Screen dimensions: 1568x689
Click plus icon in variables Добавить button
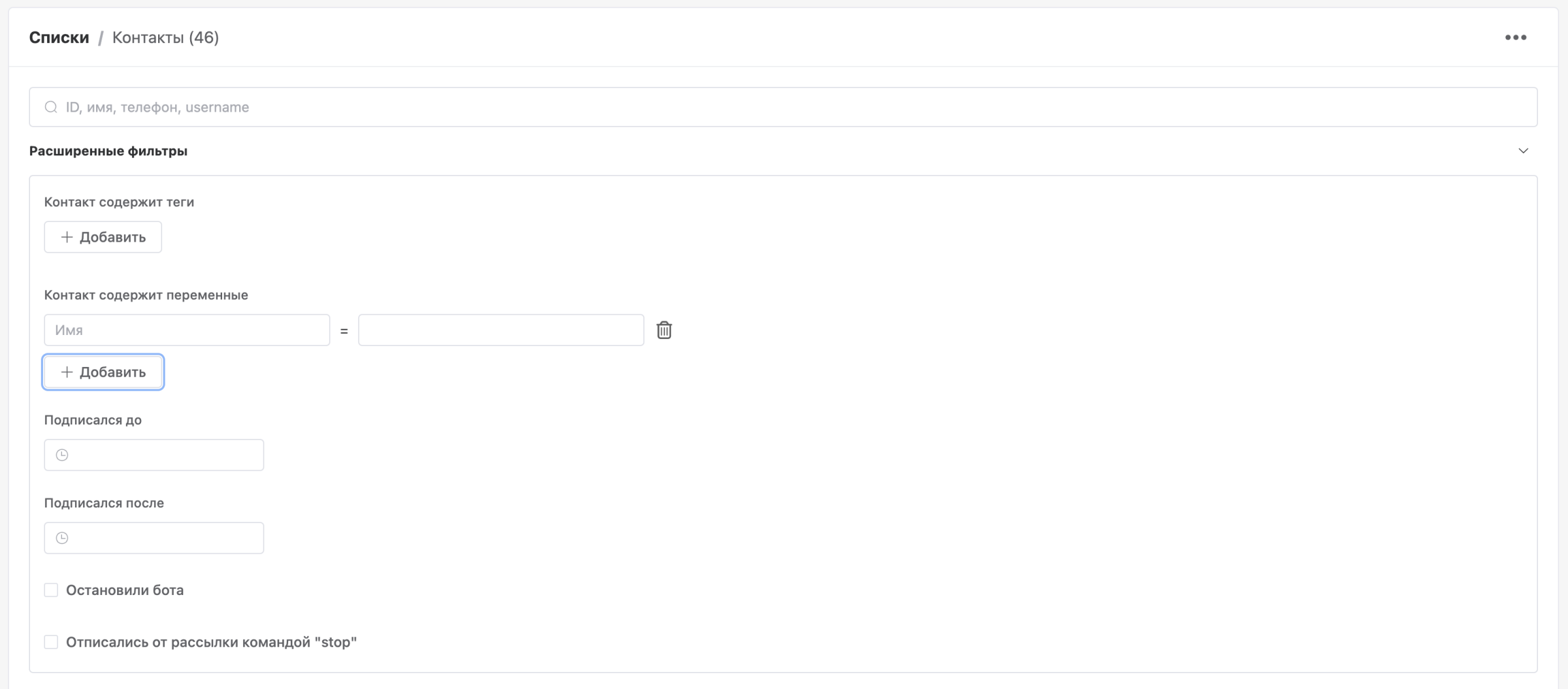point(67,372)
